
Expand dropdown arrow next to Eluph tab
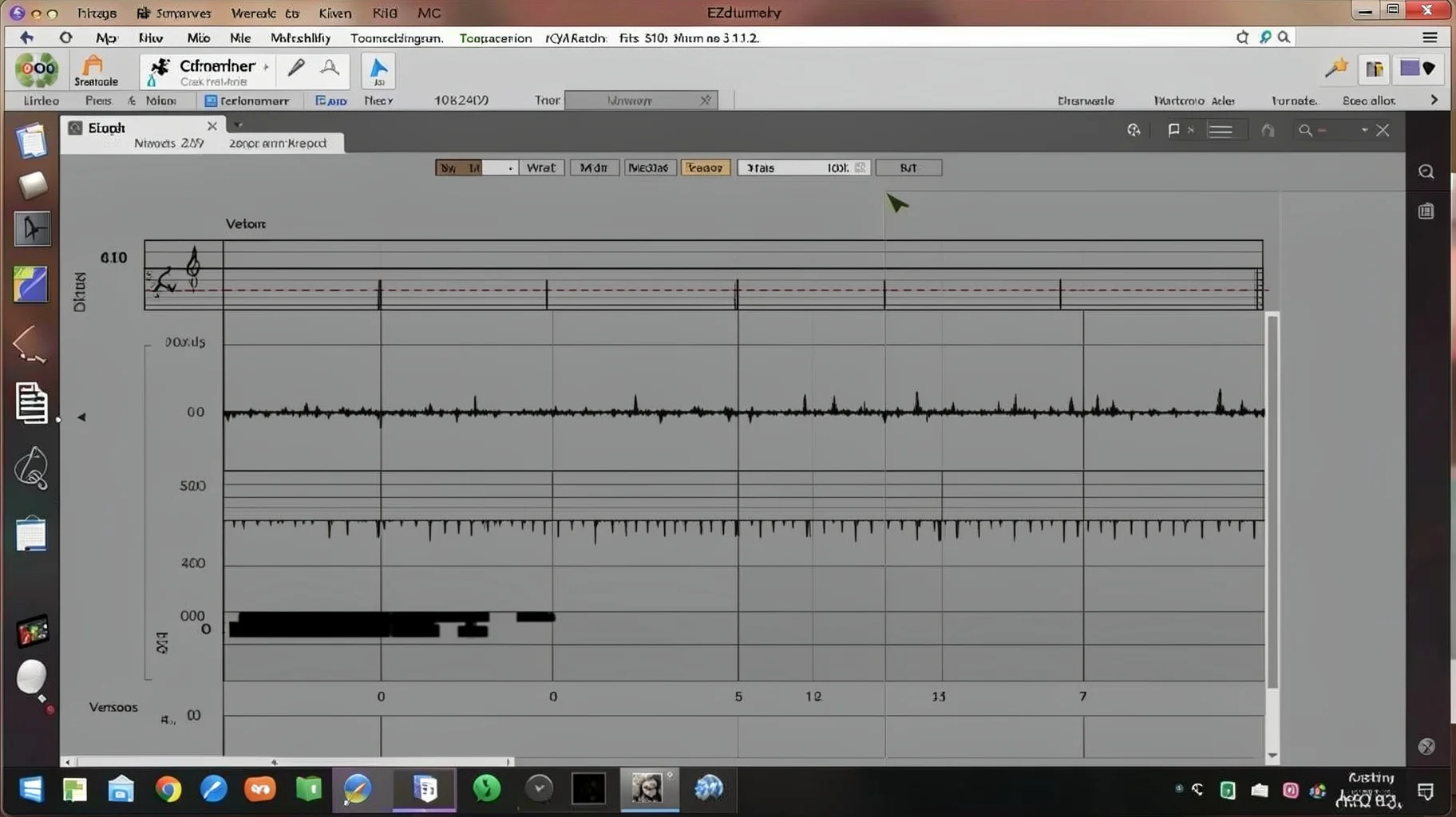point(238,124)
